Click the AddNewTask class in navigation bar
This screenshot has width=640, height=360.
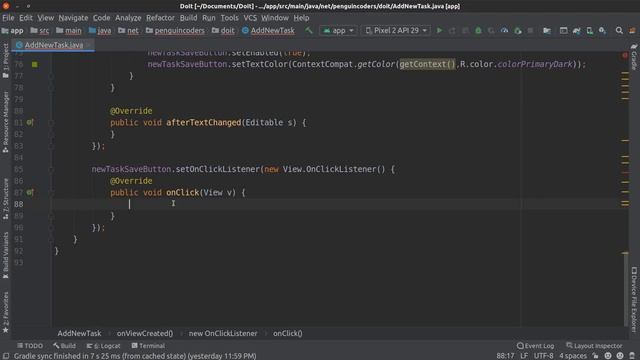point(268,30)
